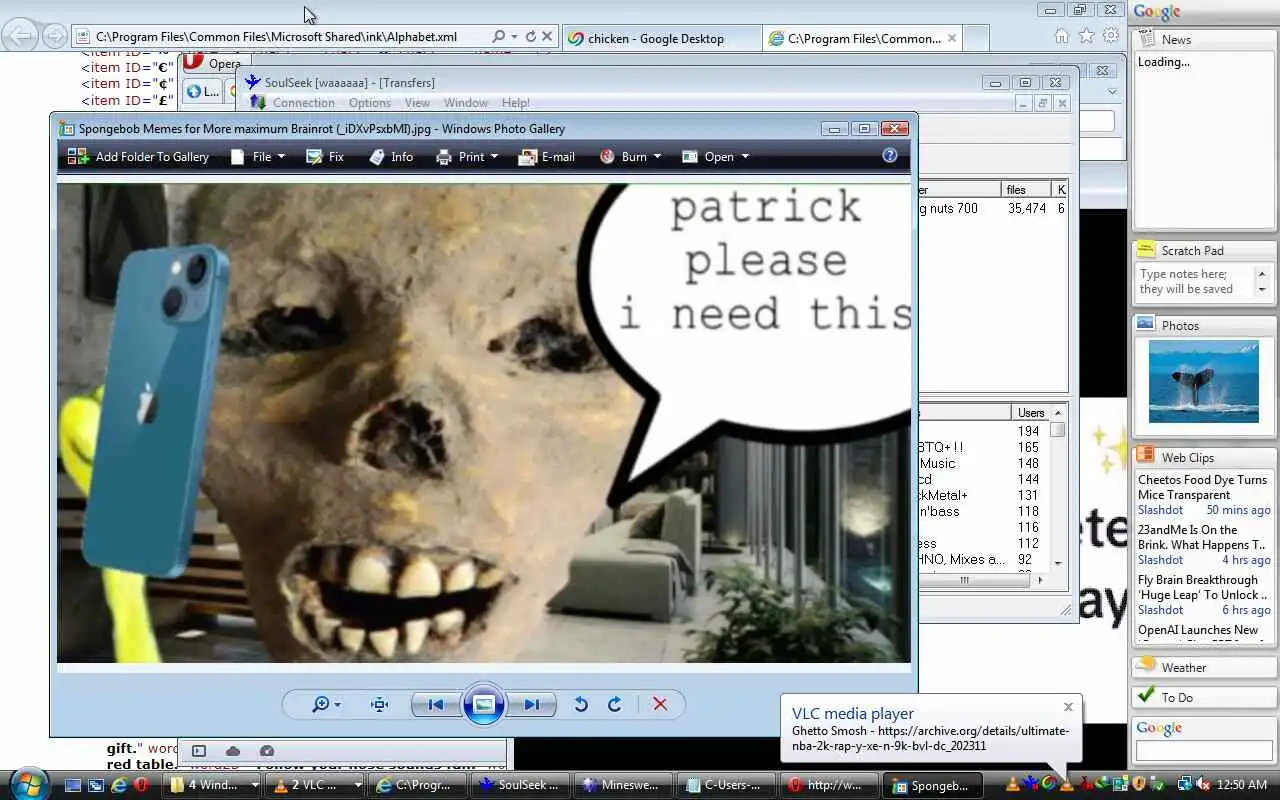Image resolution: width=1280 pixels, height=800 pixels.
Task: Start the slide show with the center button
Action: click(x=483, y=704)
